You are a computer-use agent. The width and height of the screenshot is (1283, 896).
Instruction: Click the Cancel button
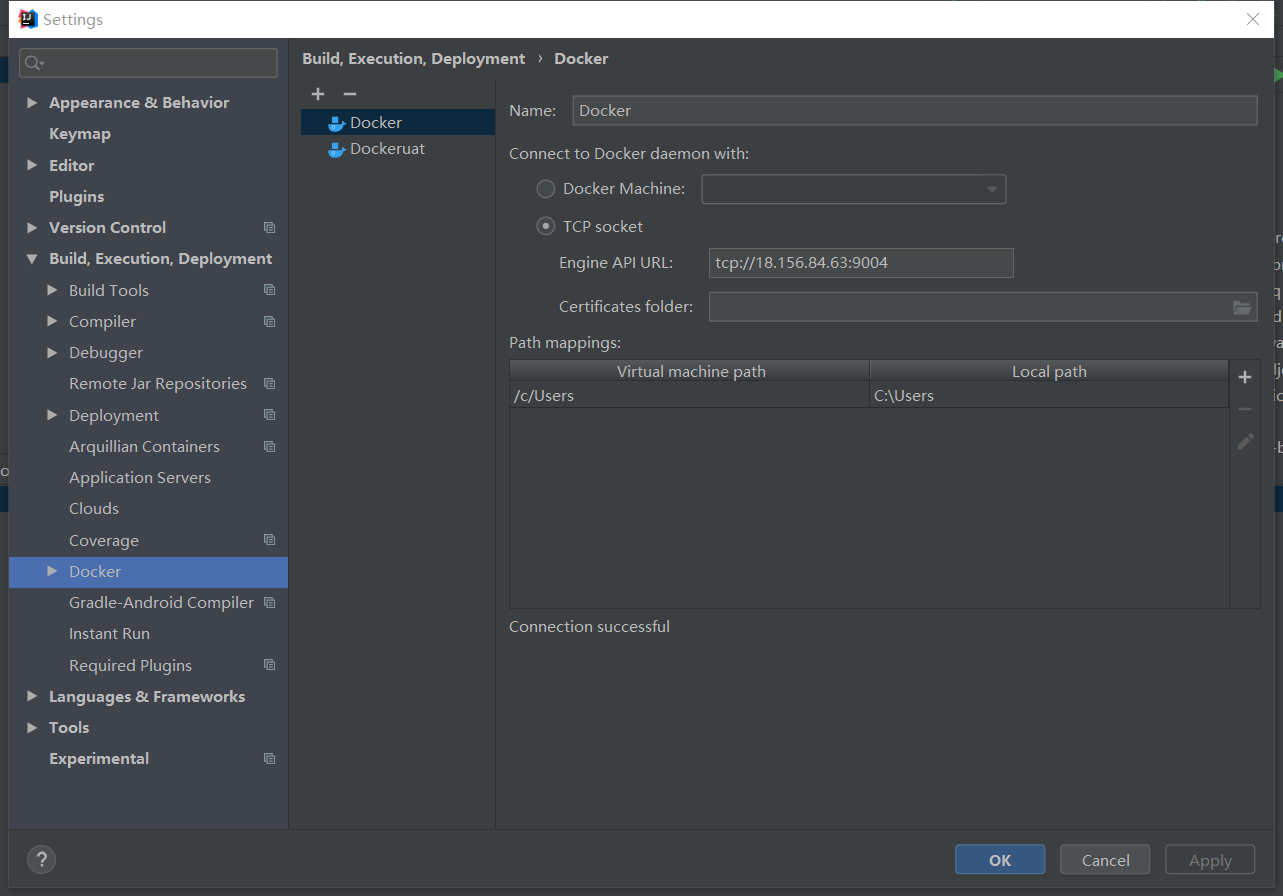click(x=1106, y=860)
